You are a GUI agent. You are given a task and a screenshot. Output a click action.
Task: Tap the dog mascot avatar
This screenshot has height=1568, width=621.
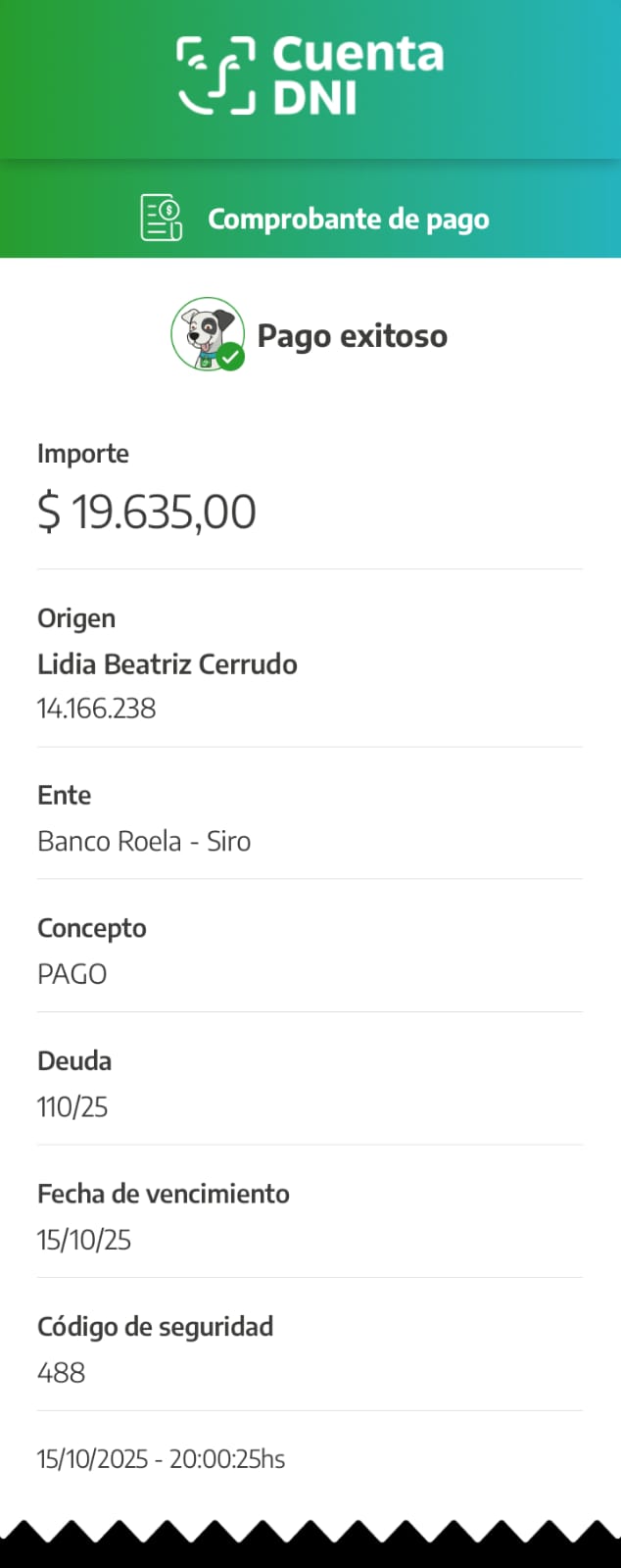pos(206,333)
